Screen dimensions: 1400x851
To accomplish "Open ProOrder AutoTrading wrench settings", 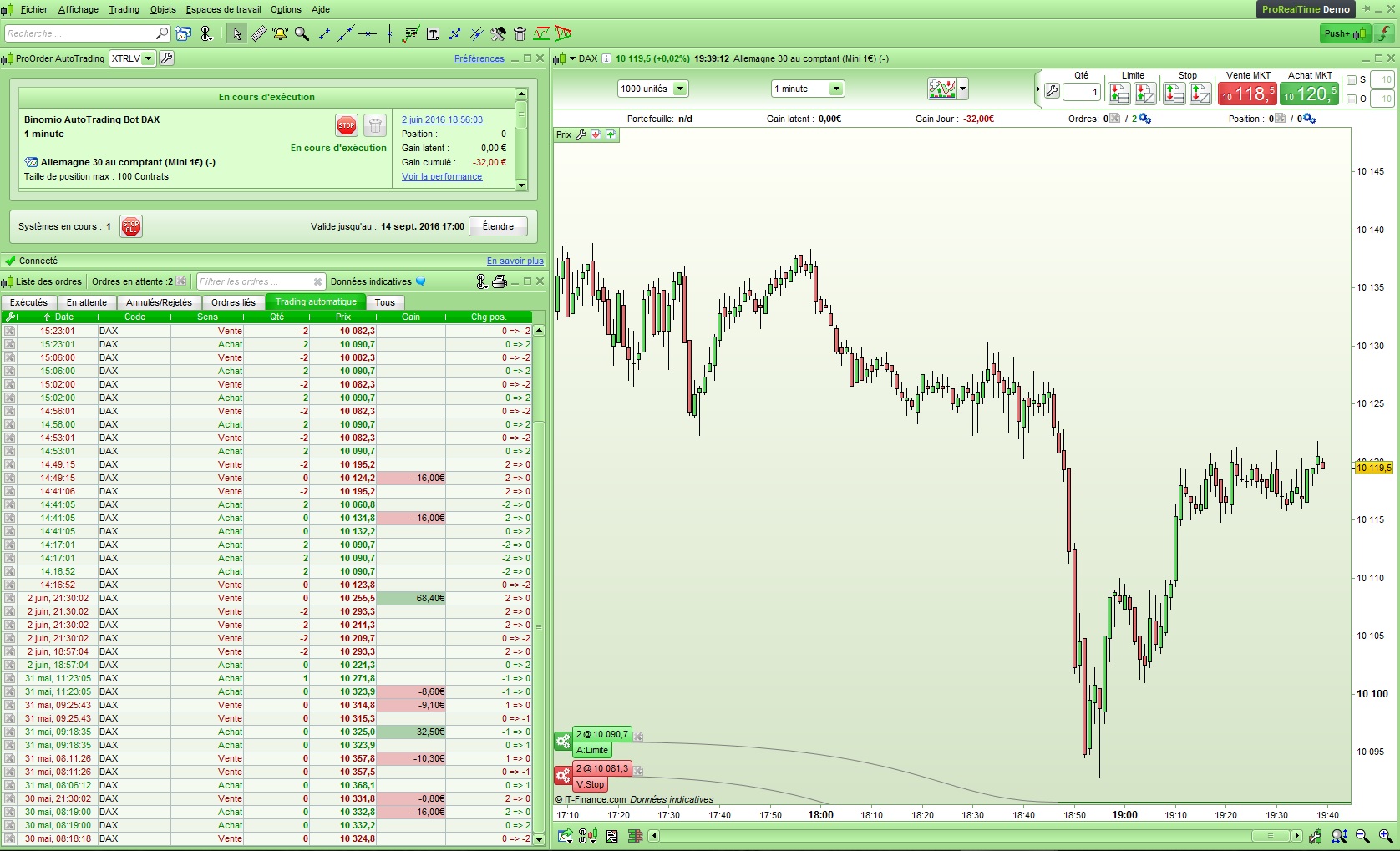I will click(x=167, y=58).
